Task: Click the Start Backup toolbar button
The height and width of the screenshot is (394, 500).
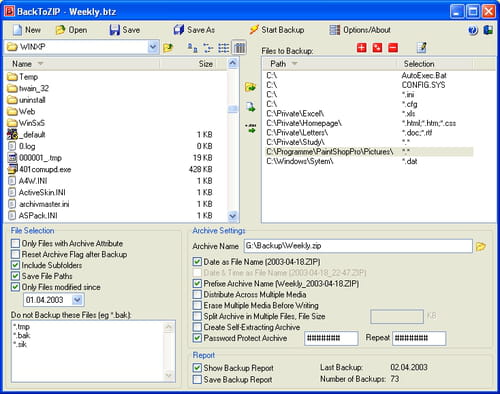Action: [276, 30]
